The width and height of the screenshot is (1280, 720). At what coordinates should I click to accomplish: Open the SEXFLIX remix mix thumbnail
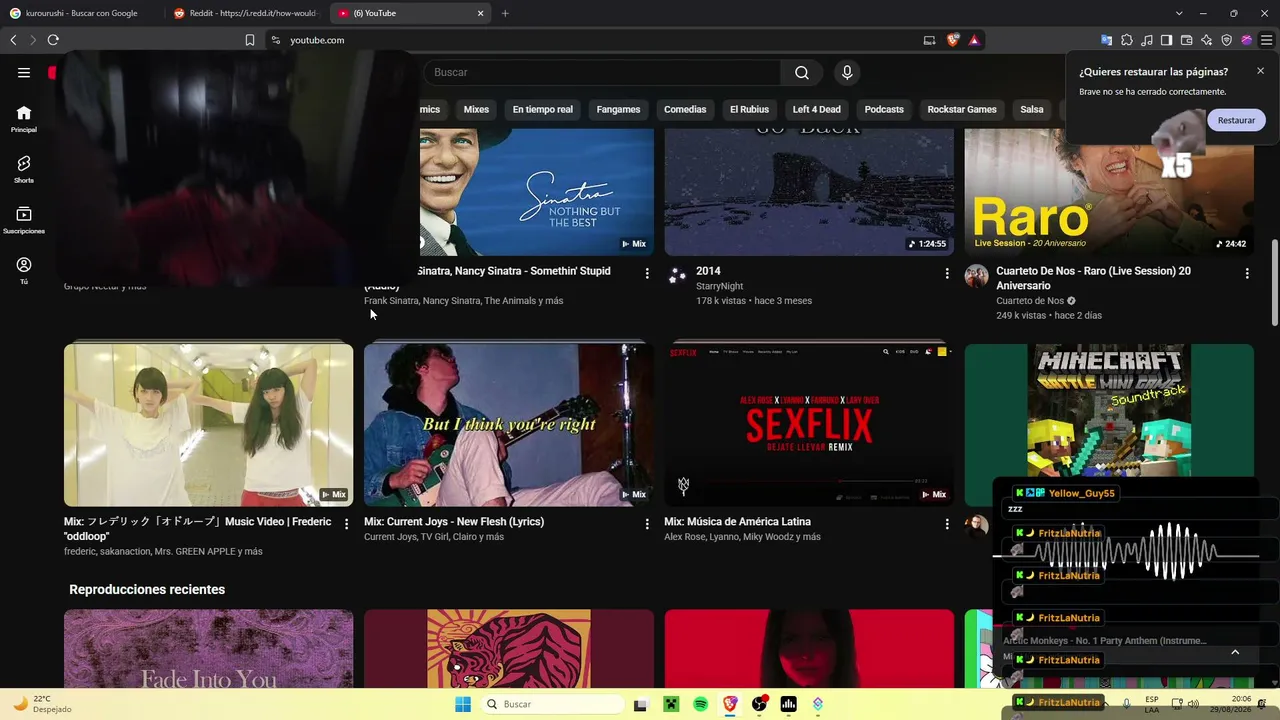[x=809, y=425]
